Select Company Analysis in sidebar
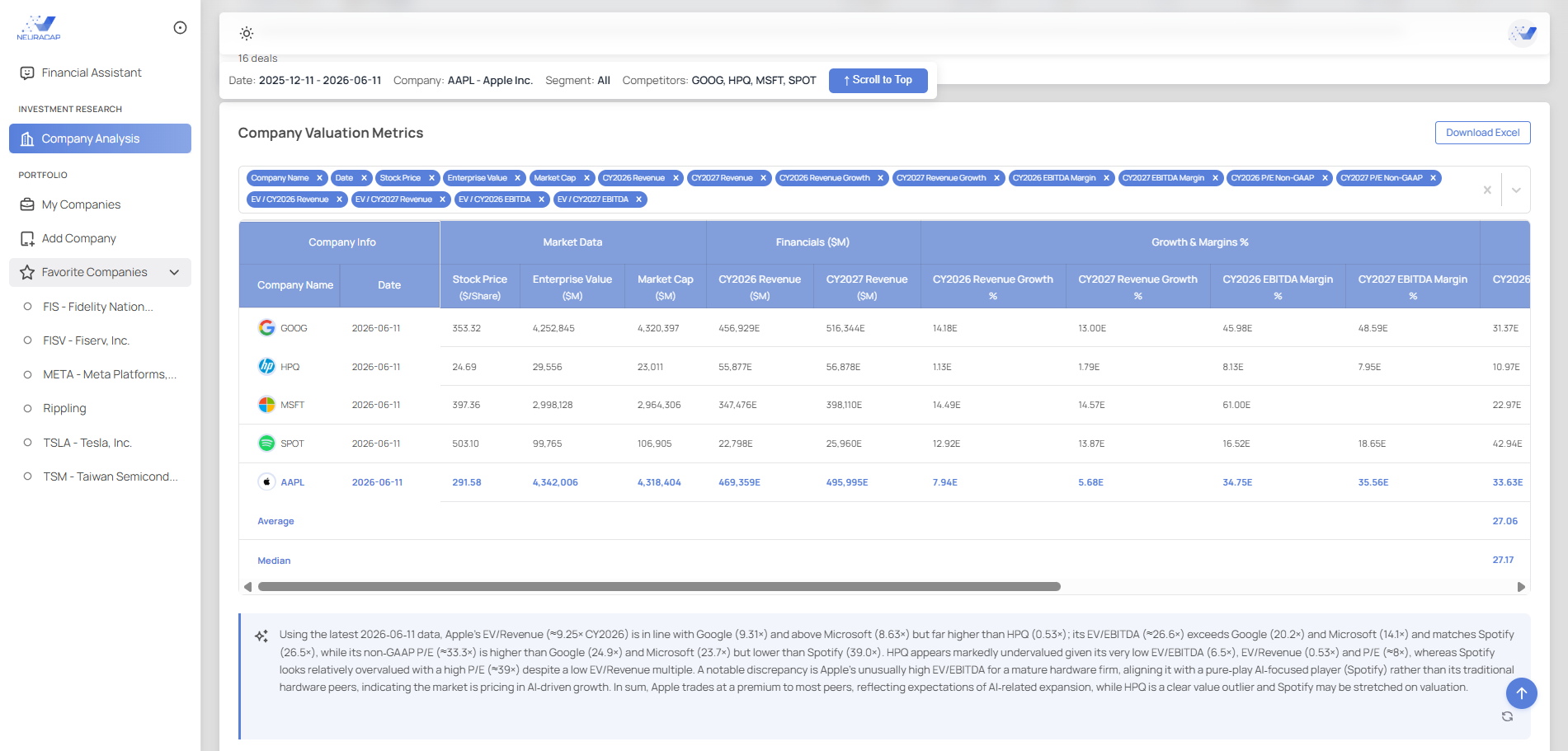1568x751 pixels. pyautogui.click(x=100, y=138)
